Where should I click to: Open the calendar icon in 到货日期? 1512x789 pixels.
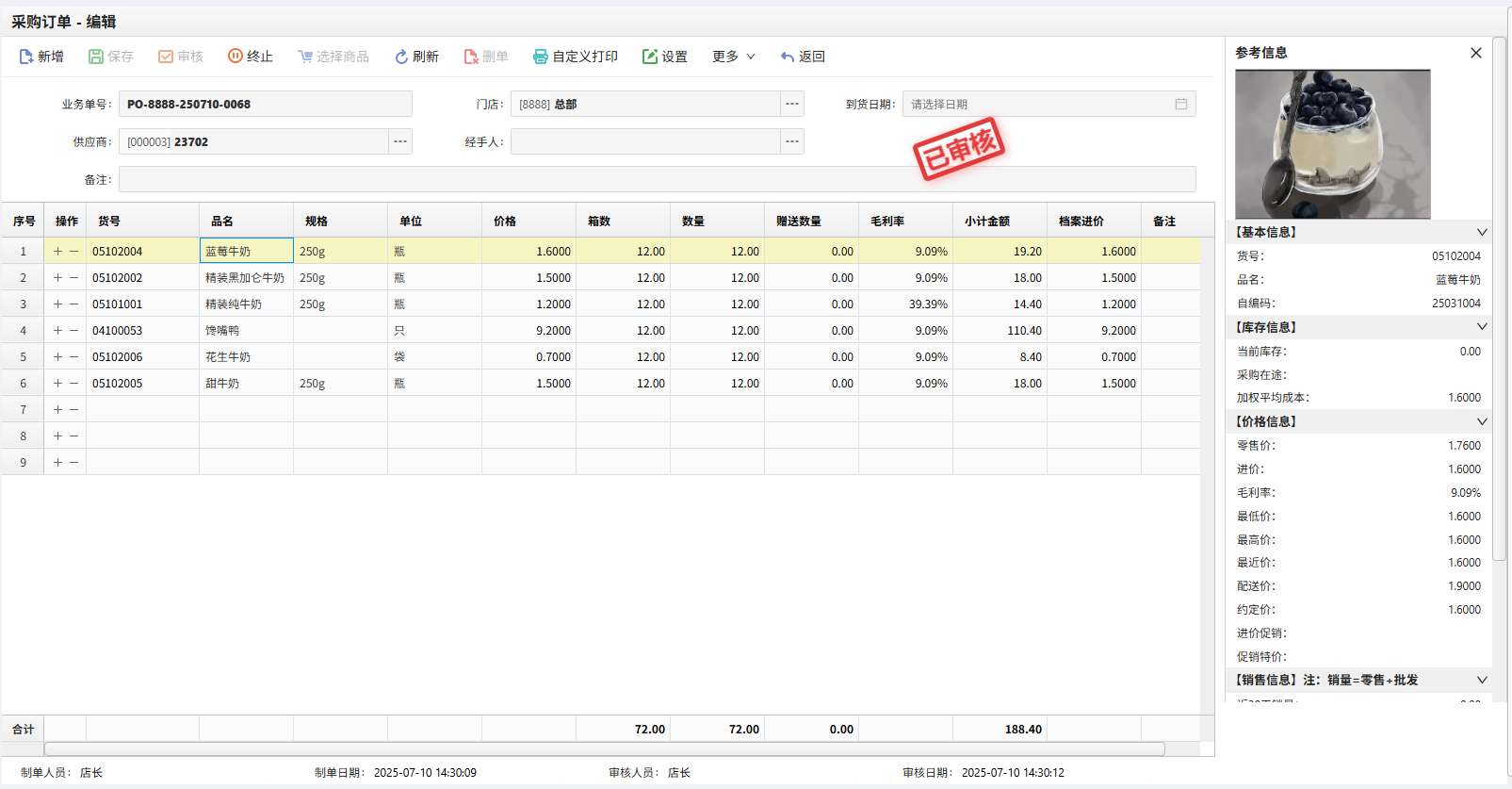coord(1181,104)
